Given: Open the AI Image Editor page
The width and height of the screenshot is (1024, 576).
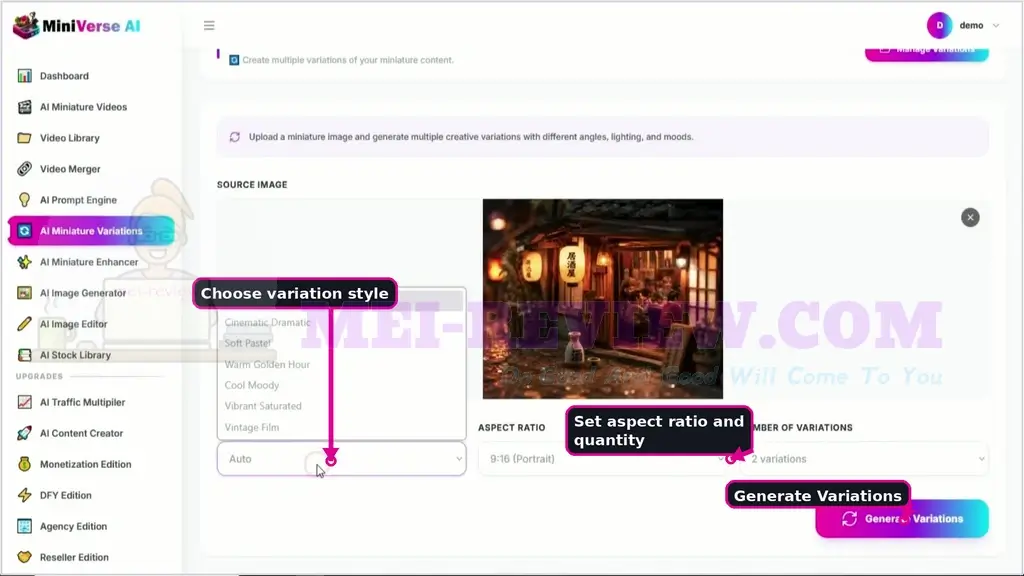Looking at the screenshot, I should pos(74,324).
